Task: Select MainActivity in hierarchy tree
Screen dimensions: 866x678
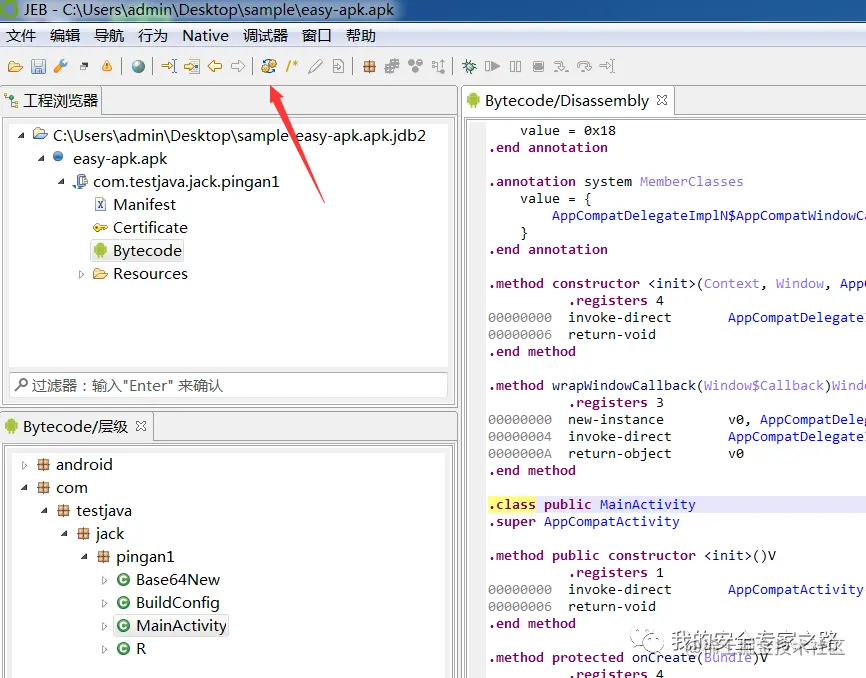Action: pyautogui.click(x=181, y=626)
